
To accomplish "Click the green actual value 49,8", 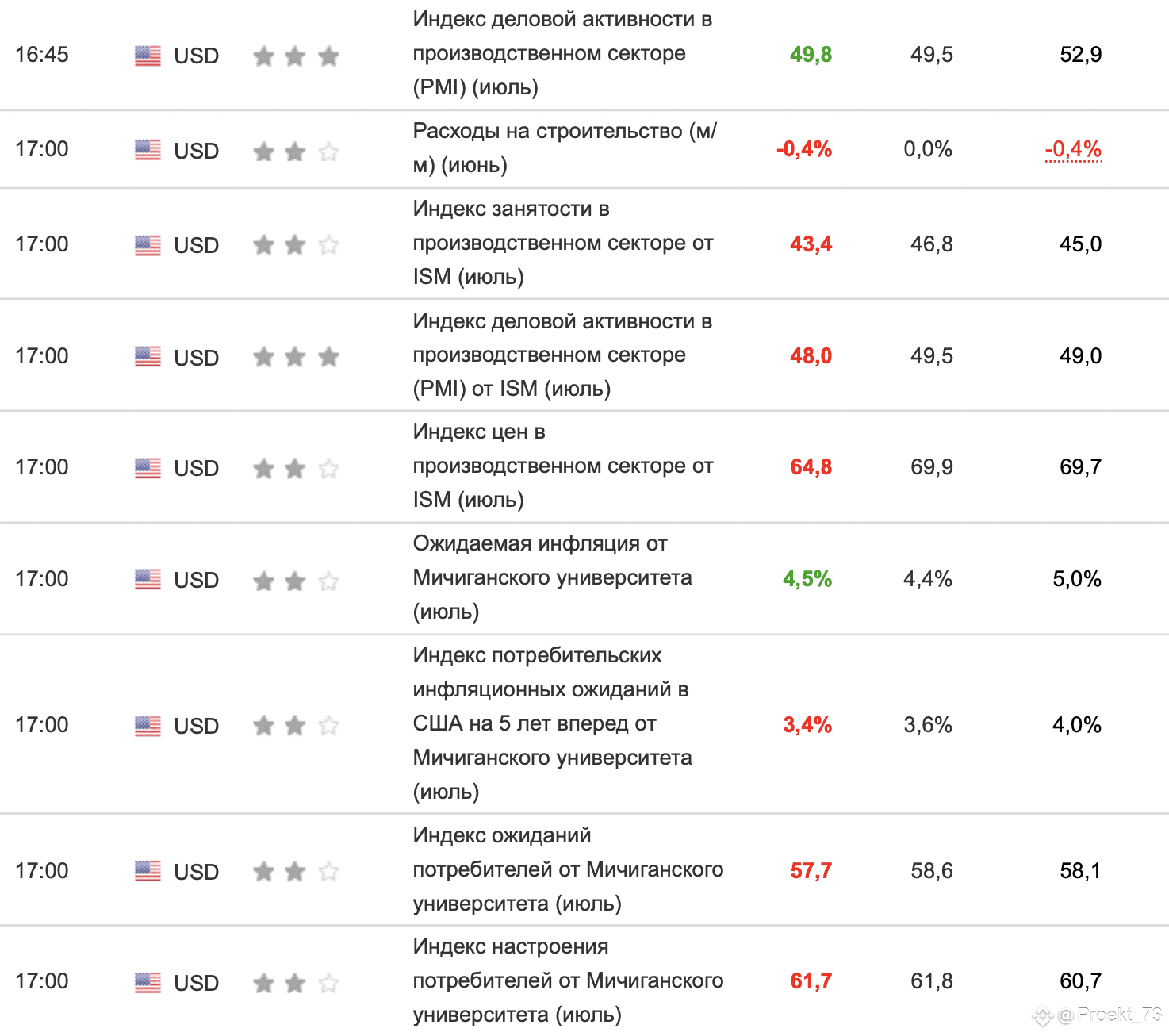I will [811, 55].
